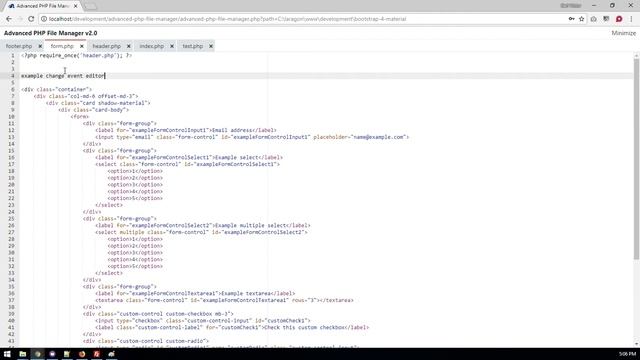Open the red chat-bubble extension icon
The image size is (640, 360).
point(619,19)
